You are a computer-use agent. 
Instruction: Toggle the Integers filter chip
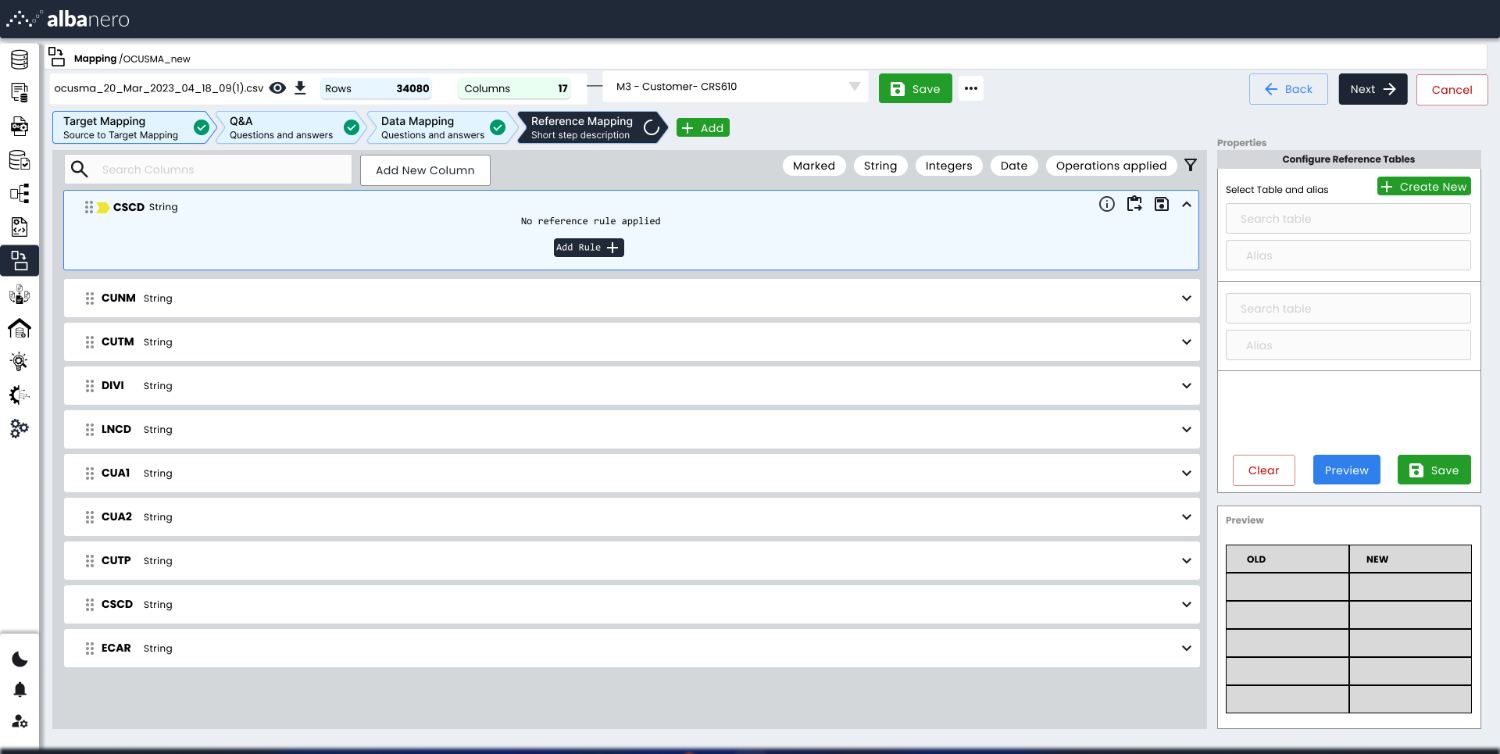(949, 166)
